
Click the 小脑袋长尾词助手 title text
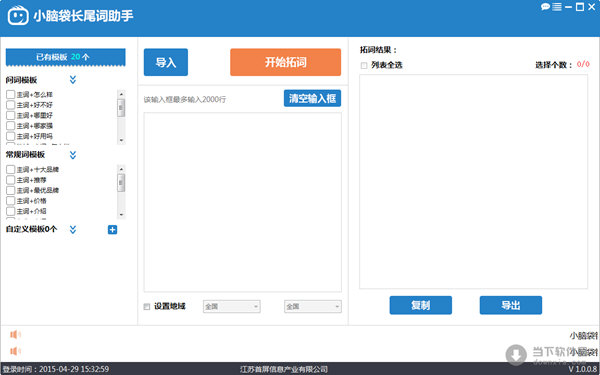pos(83,16)
